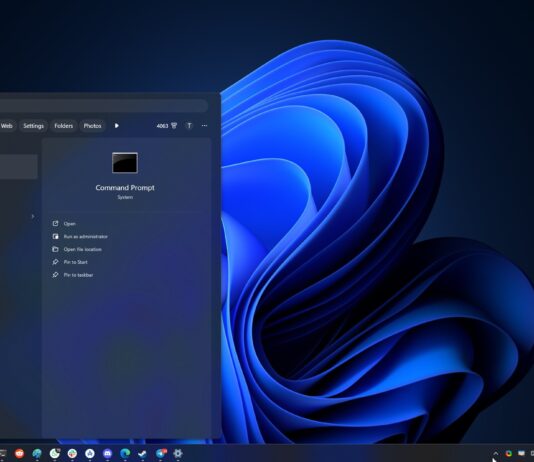
Task: Open Steam from the taskbar
Action: [142, 453]
